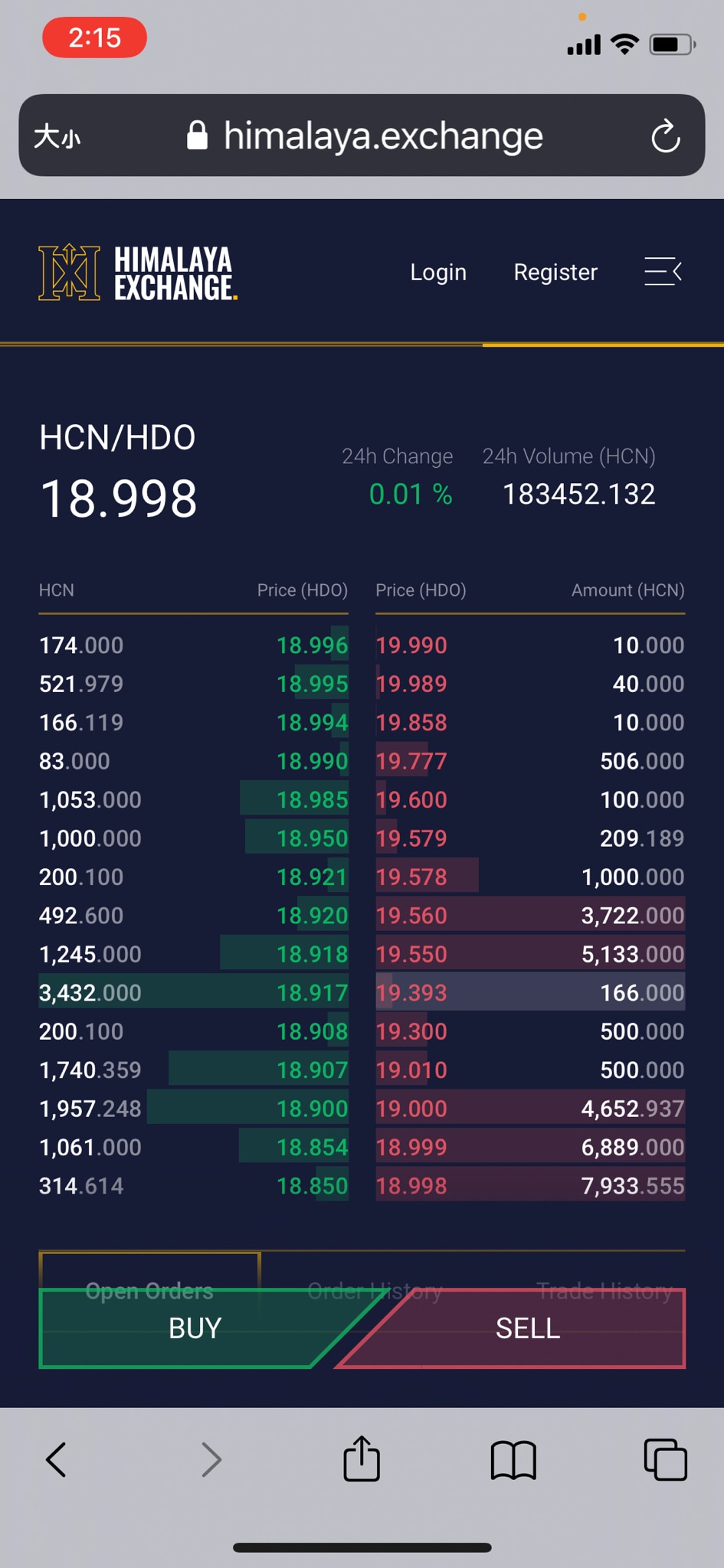This screenshot has height=1568, width=724.
Task: Select ask price 19.578
Action: (411, 877)
